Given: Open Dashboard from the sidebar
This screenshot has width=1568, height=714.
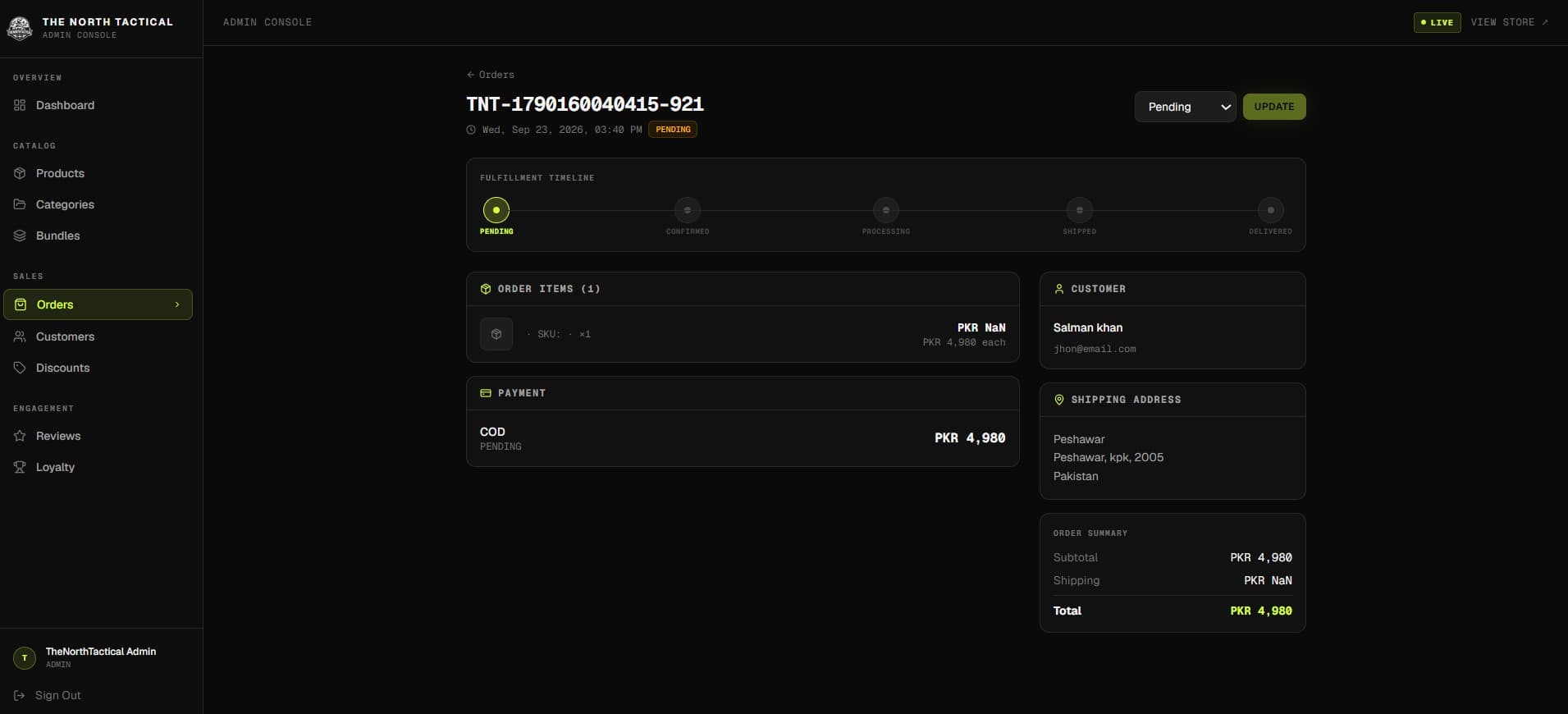Looking at the screenshot, I should (98, 105).
